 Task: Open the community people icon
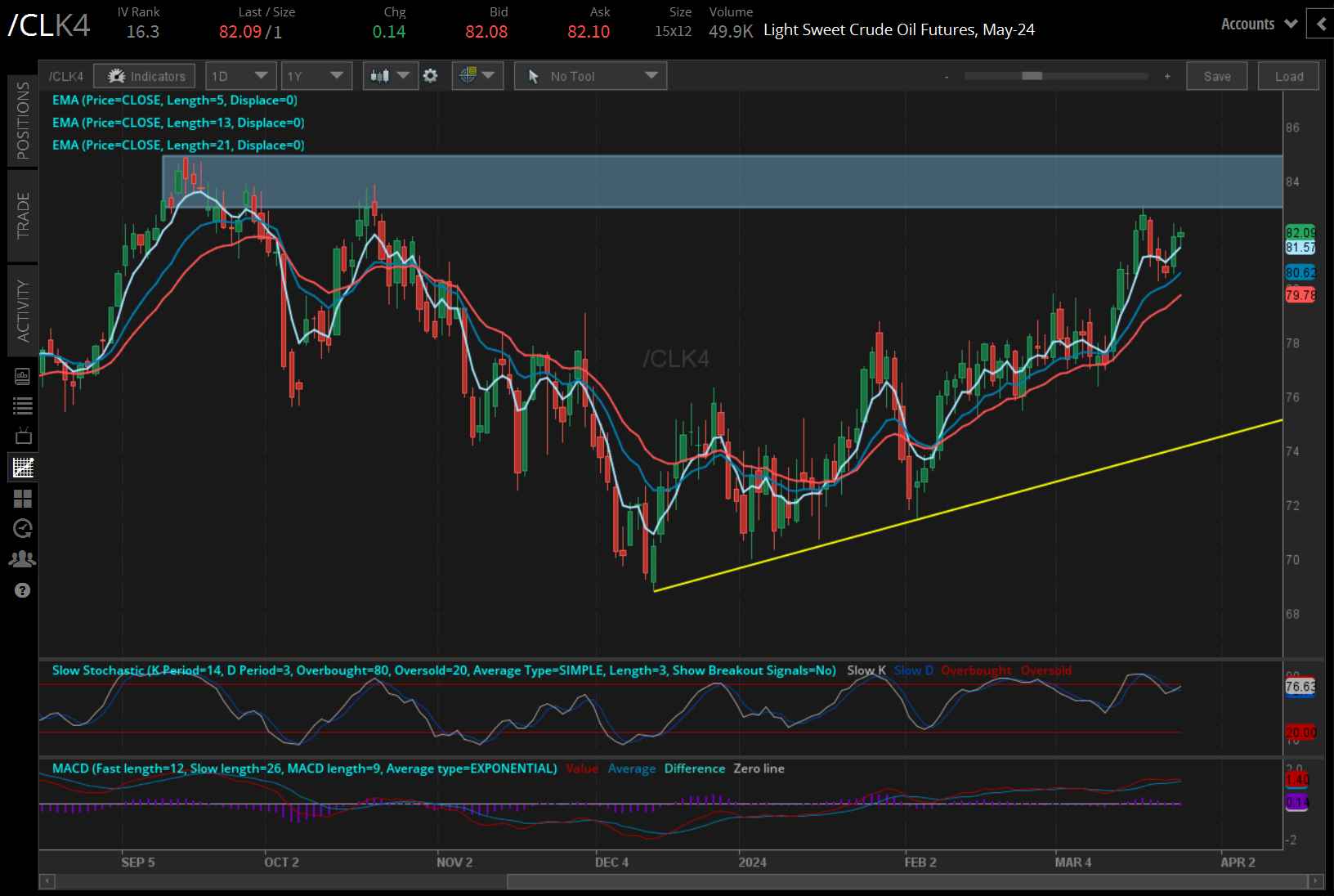click(x=23, y=559)
